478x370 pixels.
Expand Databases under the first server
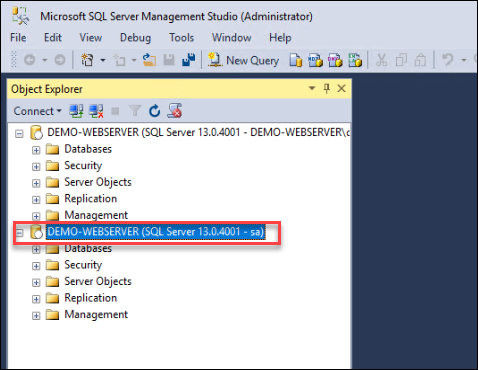[x=36, y=150]
